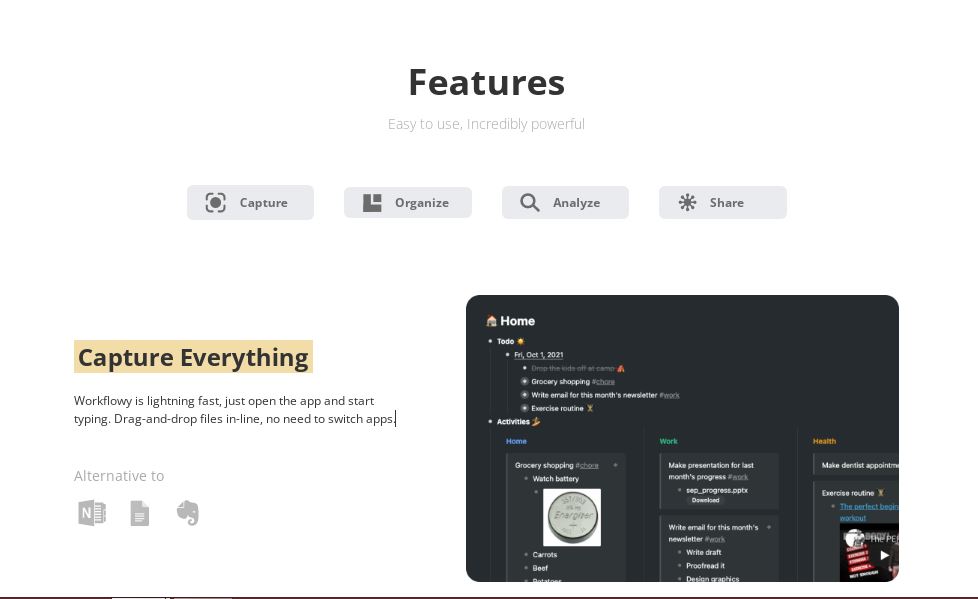Click the Share snowflake icon
The image size is (978, 599).
[687, 202]
